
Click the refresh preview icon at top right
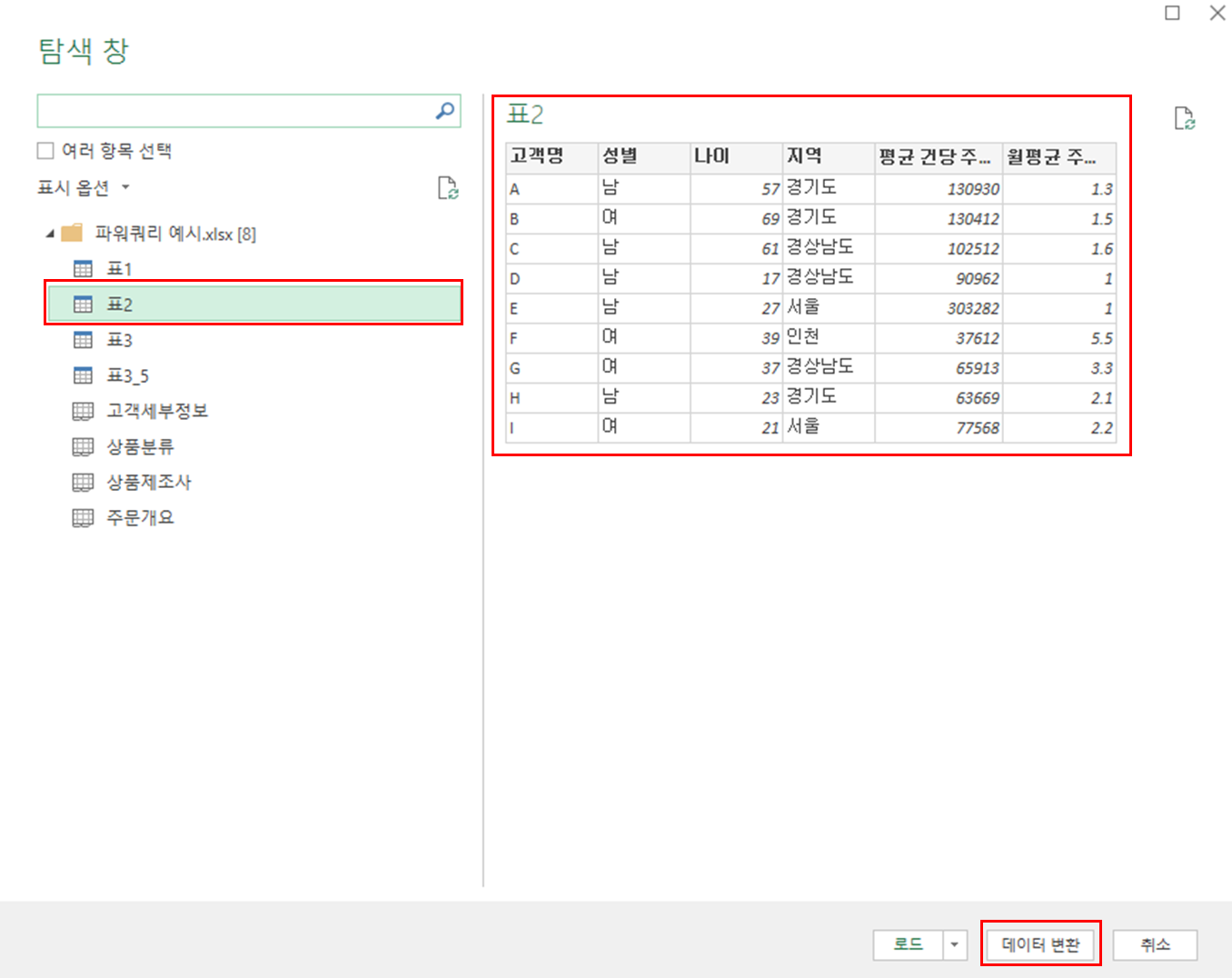[x=1185, y=118]
